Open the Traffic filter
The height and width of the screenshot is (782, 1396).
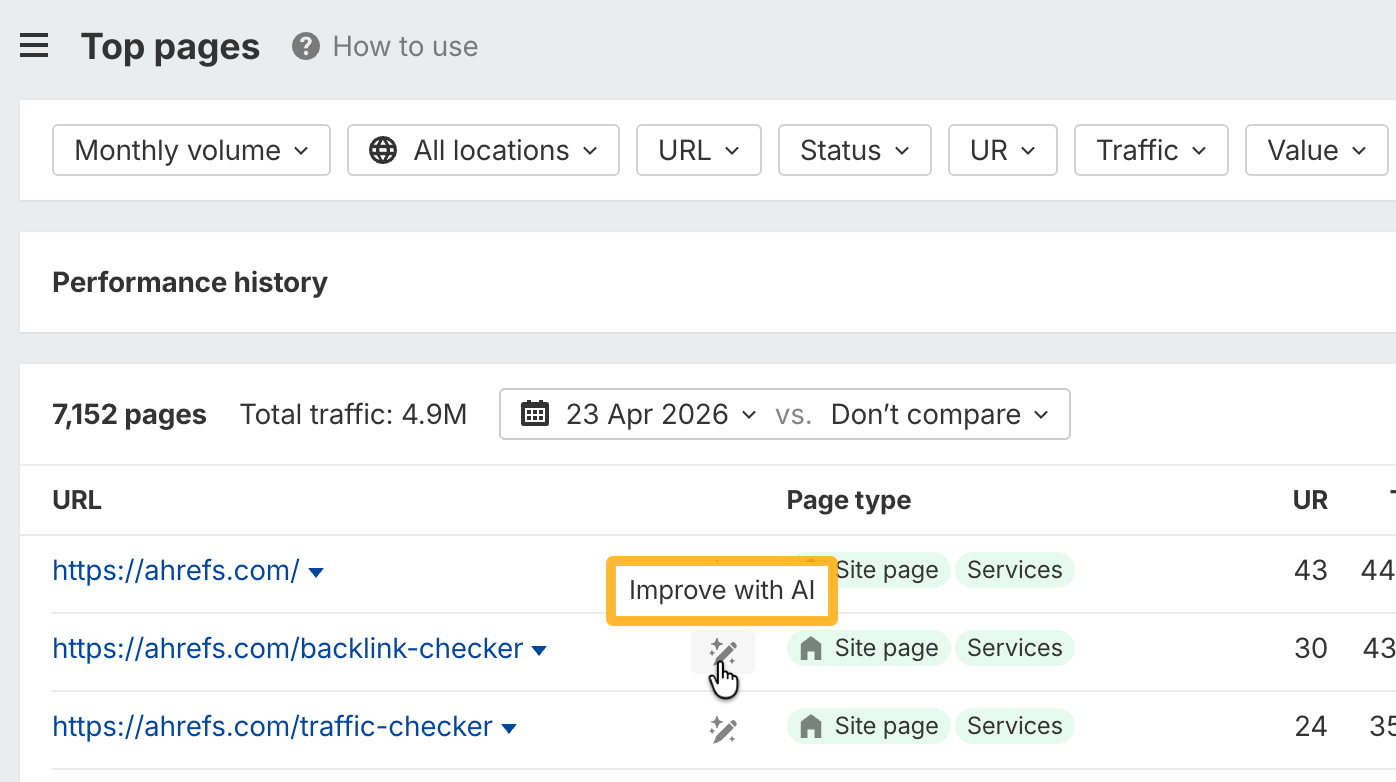click(1150, 149)
